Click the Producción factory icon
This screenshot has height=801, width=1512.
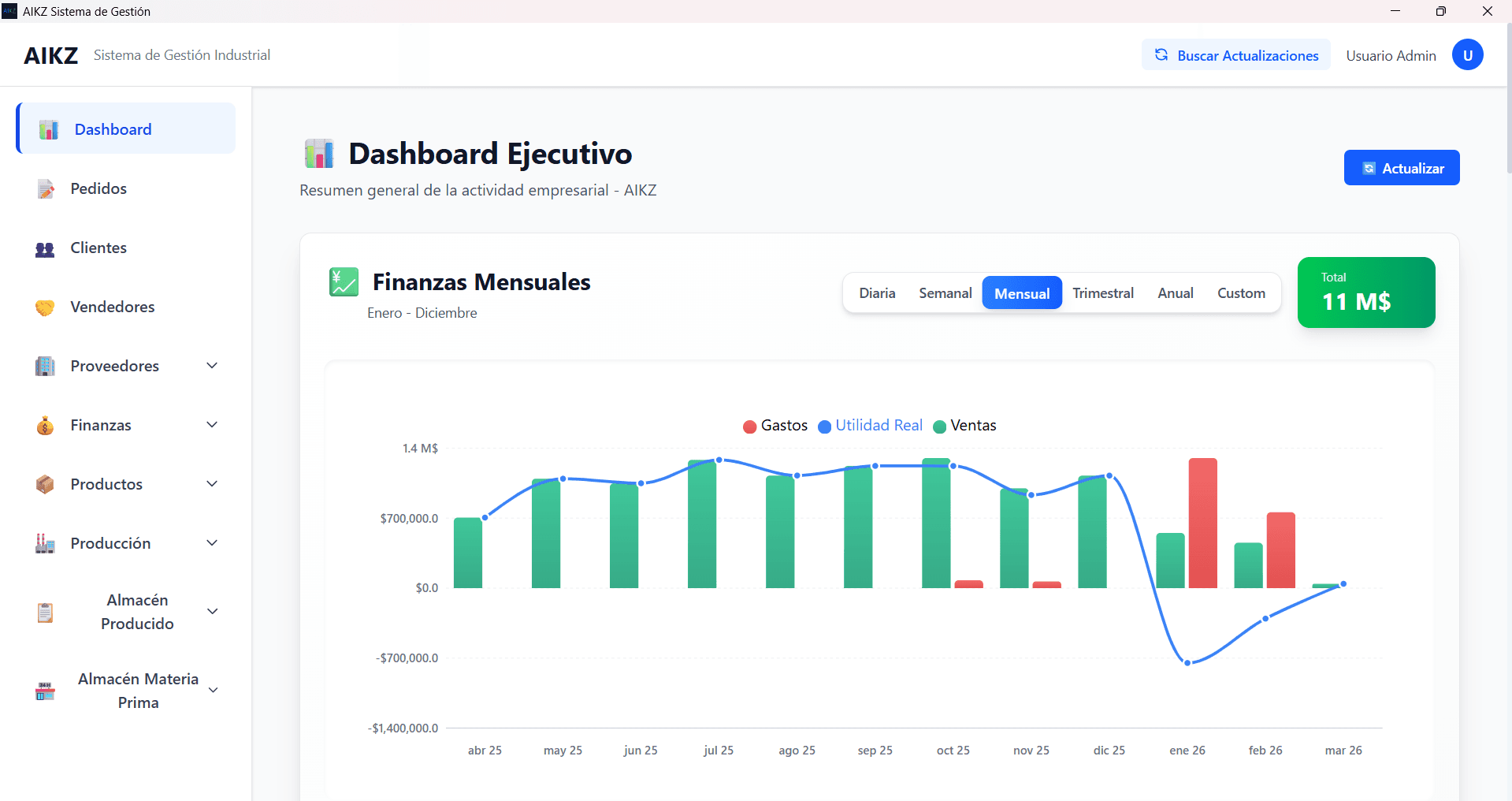click(x=45, y=543)
